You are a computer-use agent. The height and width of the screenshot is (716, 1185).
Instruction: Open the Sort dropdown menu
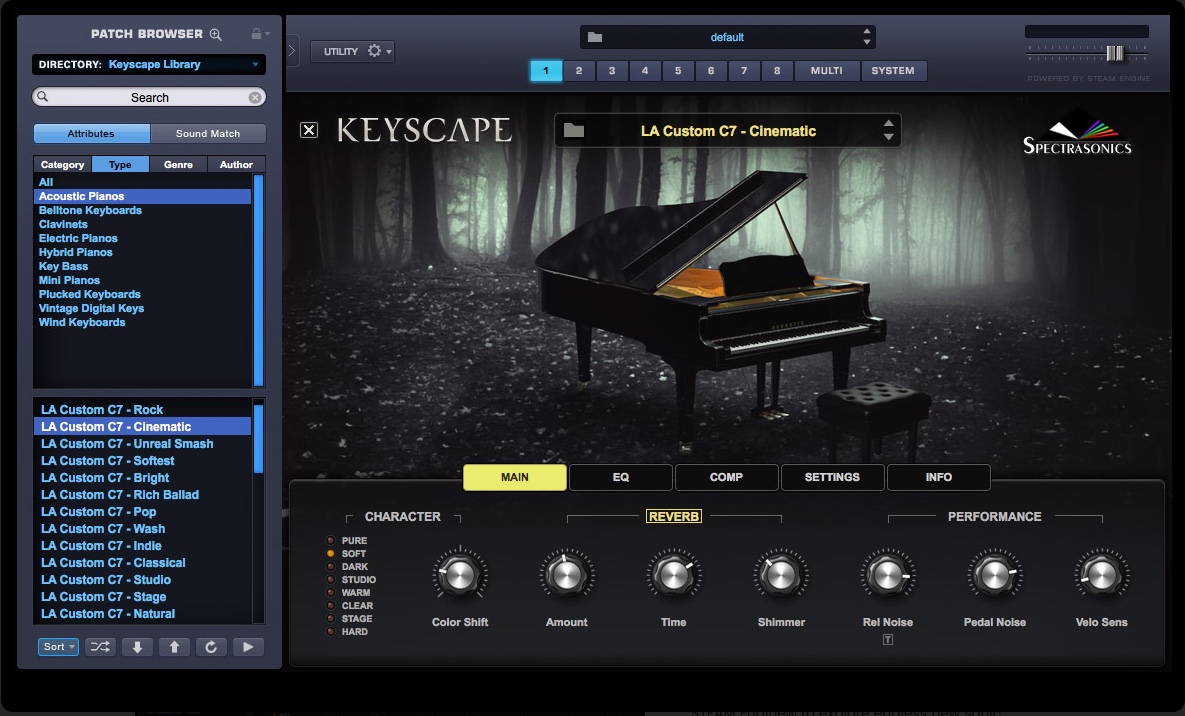pyautogui.click(x=59, y=647)
